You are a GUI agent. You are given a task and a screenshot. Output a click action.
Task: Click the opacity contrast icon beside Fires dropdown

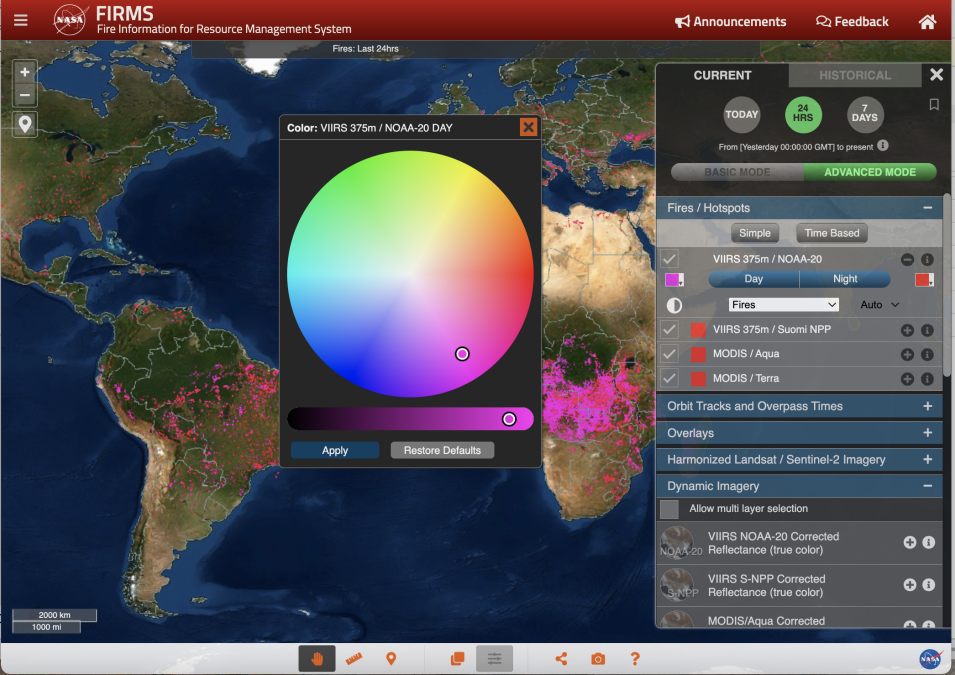674,305
